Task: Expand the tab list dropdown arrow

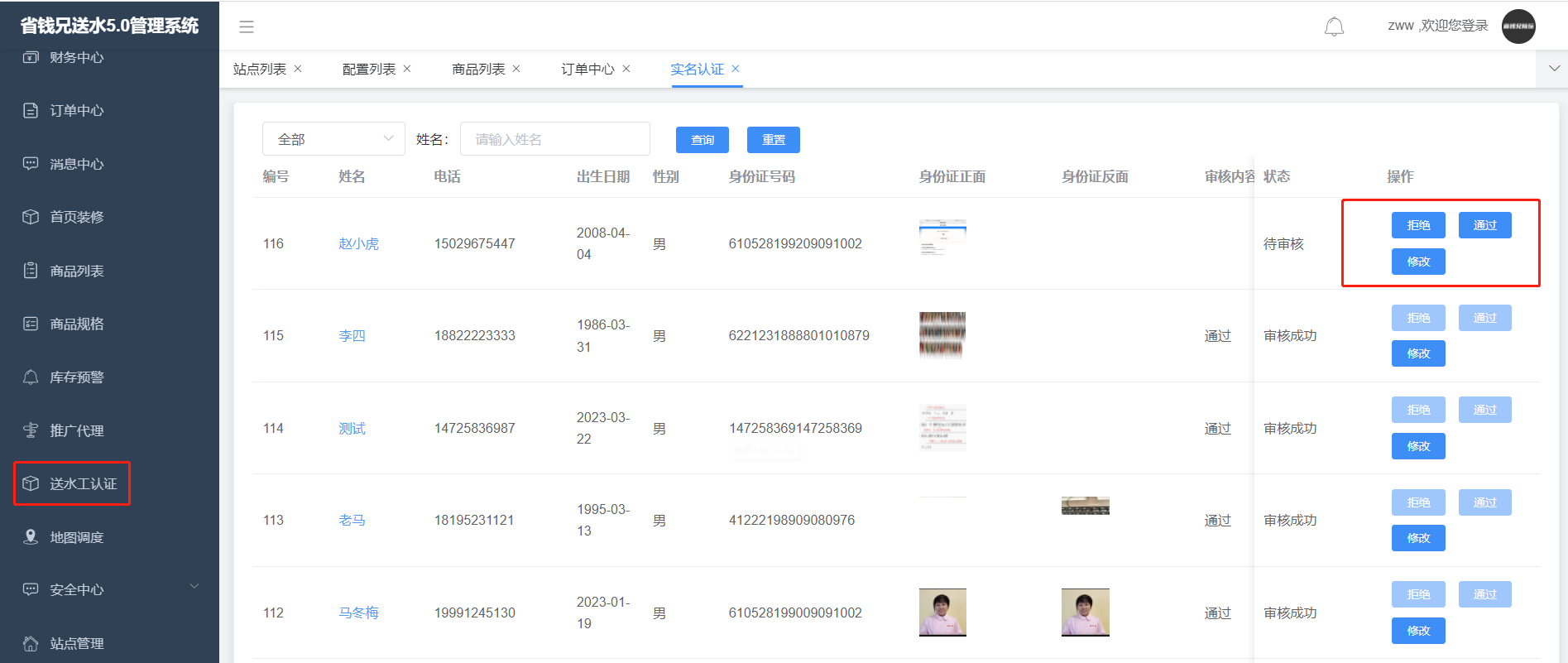Action: tap(1554, 69)
